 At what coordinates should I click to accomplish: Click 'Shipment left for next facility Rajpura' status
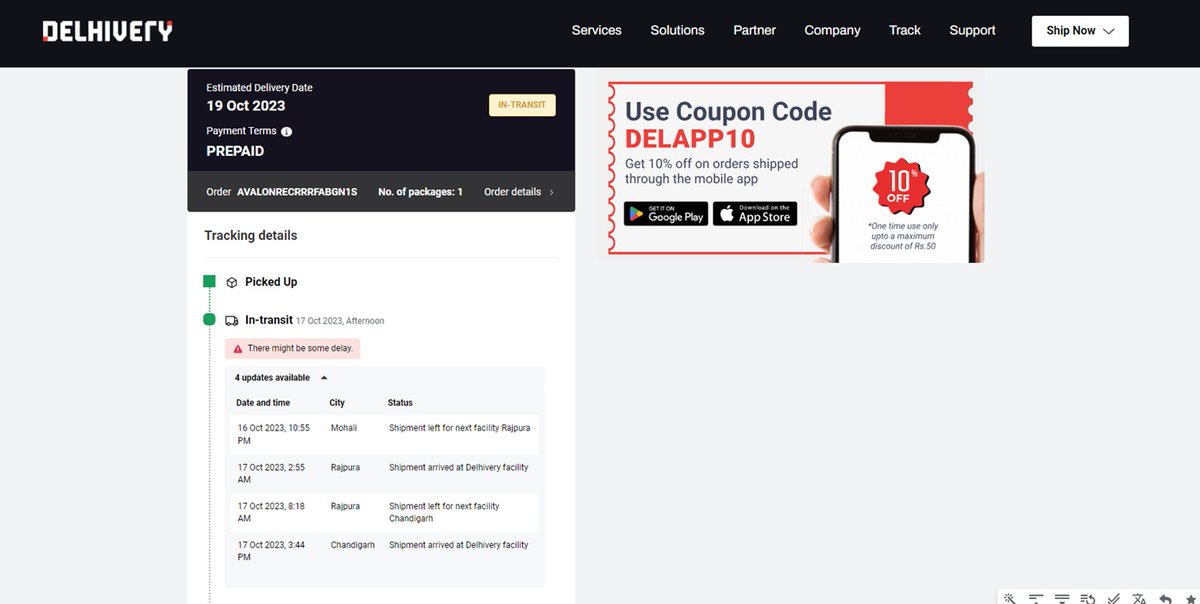pos(460,427)
